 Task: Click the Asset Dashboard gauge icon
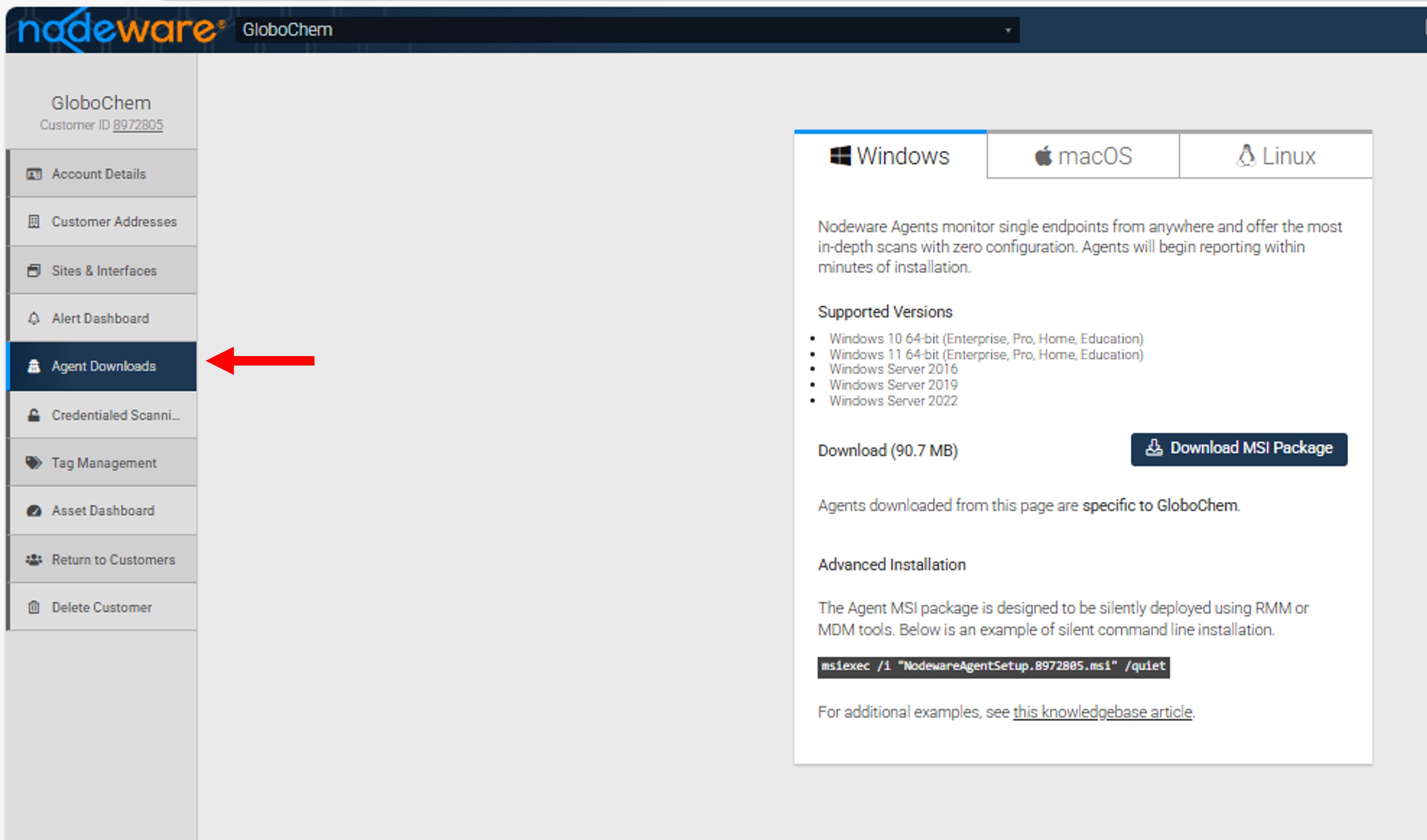(34, 511)
